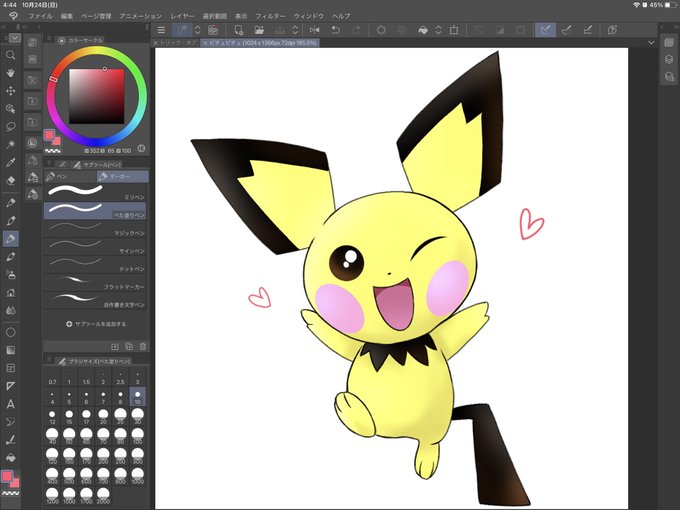Select brush size 10 preset
680x510 pixels.
(x=137, y=397)
